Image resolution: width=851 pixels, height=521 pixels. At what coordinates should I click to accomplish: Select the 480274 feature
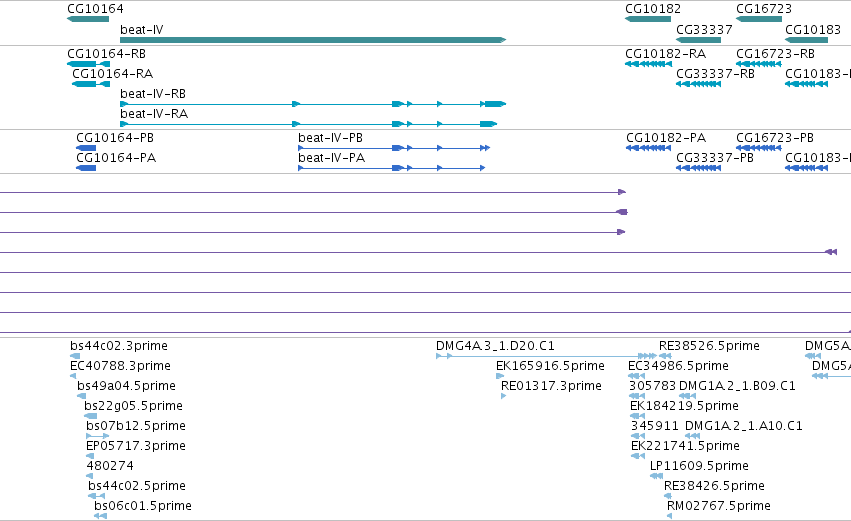pos(90,476)
